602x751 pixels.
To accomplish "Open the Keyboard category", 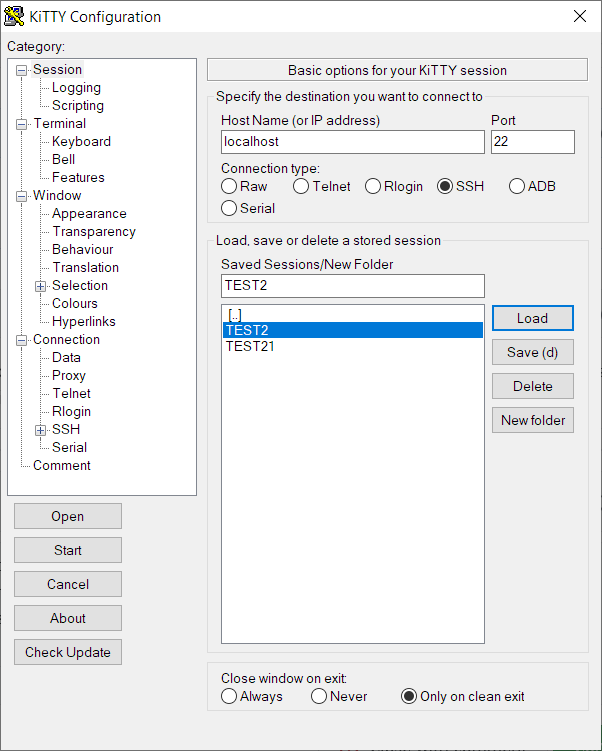I will [x=81, y=141].
